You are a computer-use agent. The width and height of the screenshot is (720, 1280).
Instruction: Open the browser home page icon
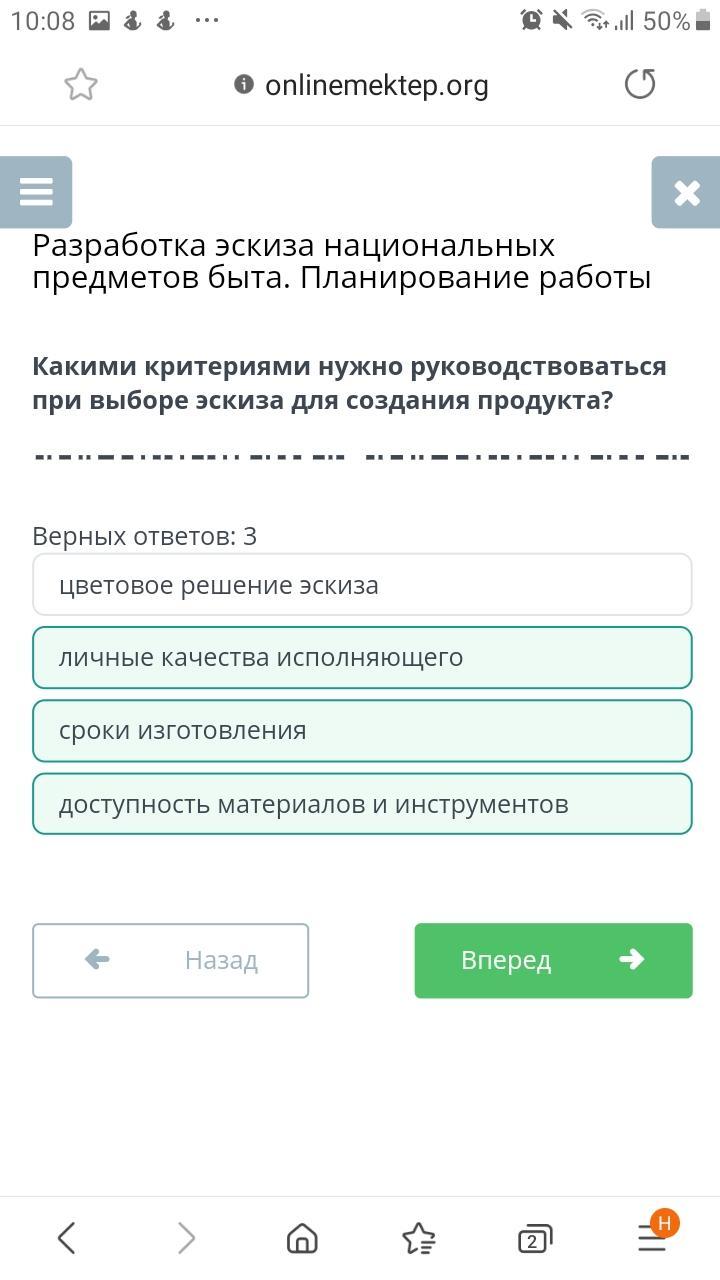pyautogui.click(x=301, y=1239)
